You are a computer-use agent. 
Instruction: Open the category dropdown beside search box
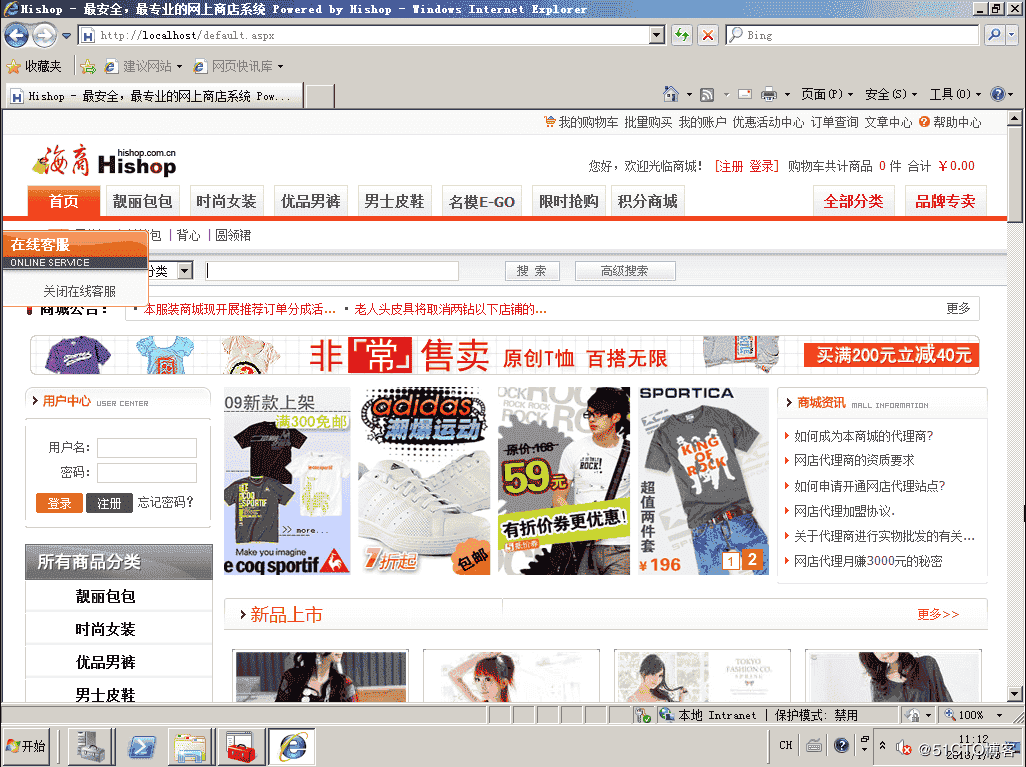(186, 270)
